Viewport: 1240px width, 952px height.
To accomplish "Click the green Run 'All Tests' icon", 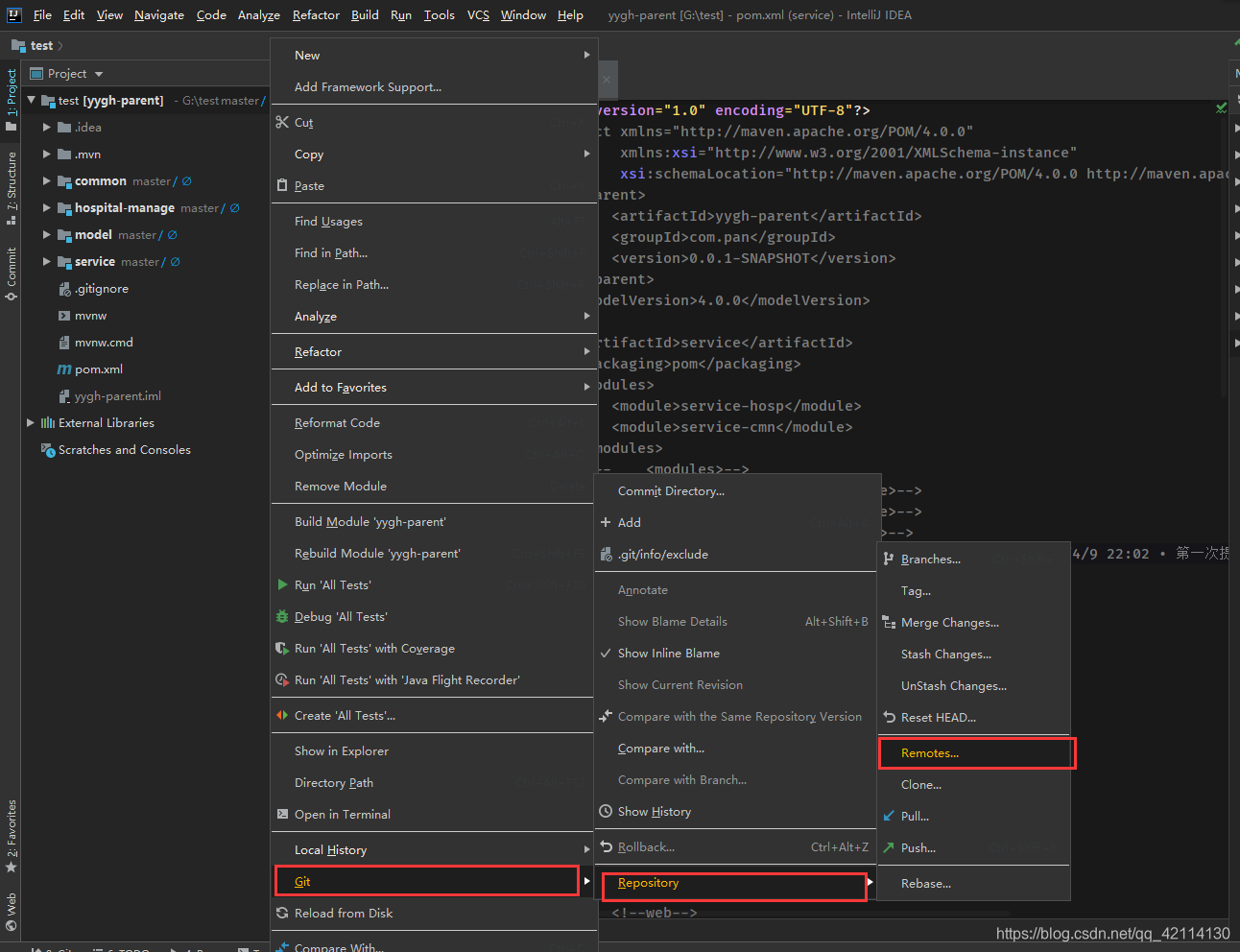I will point(282,584).
